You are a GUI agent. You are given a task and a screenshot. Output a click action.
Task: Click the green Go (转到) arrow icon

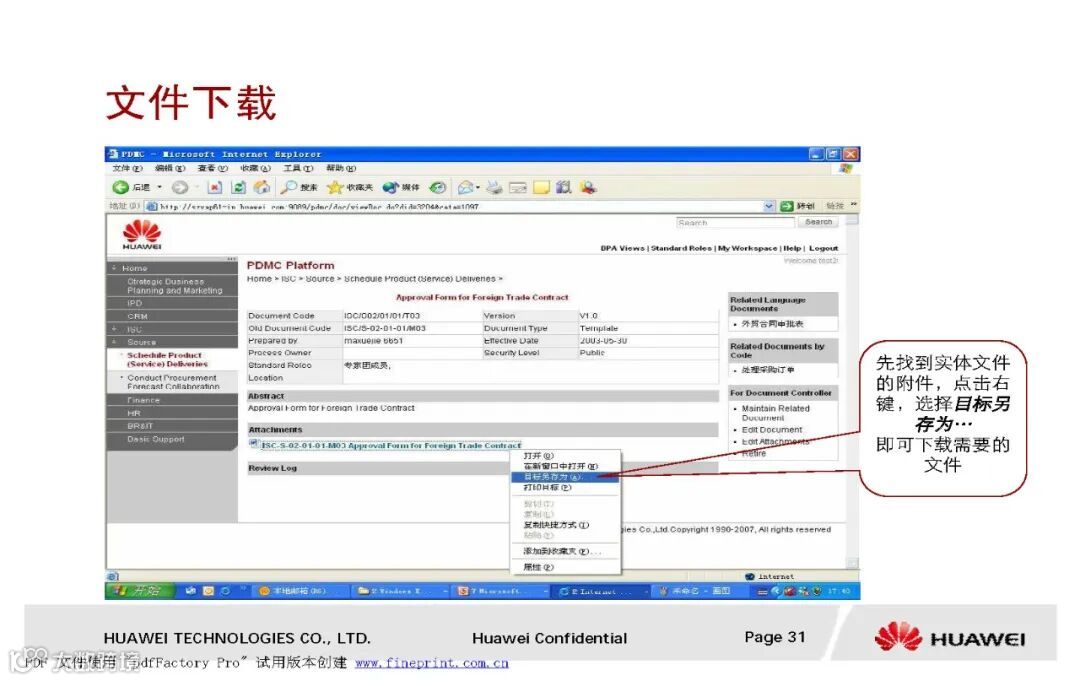click(x=787, y=206)
